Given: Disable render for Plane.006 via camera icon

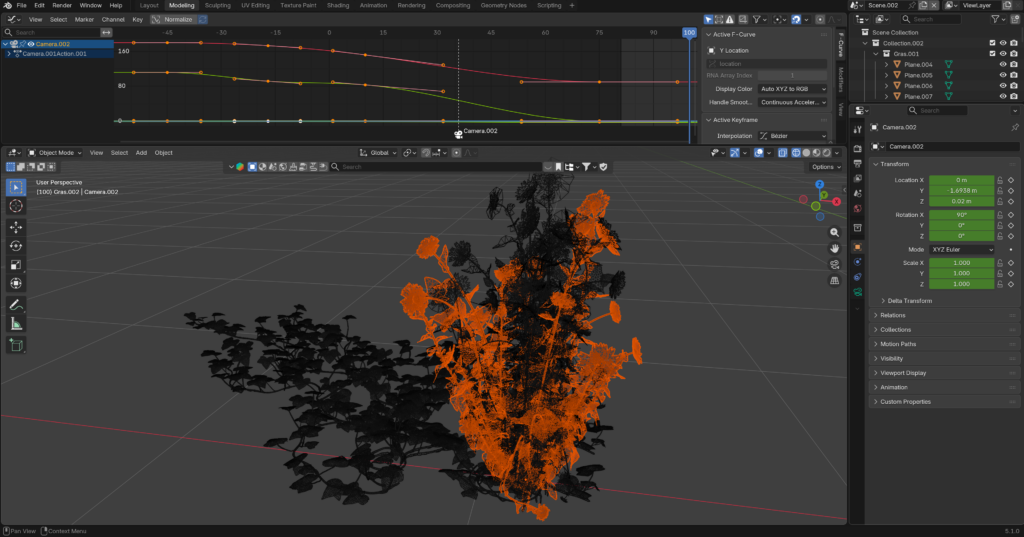Looking at the screenshot, I should pyautogui.click(x=1014, y=86).
